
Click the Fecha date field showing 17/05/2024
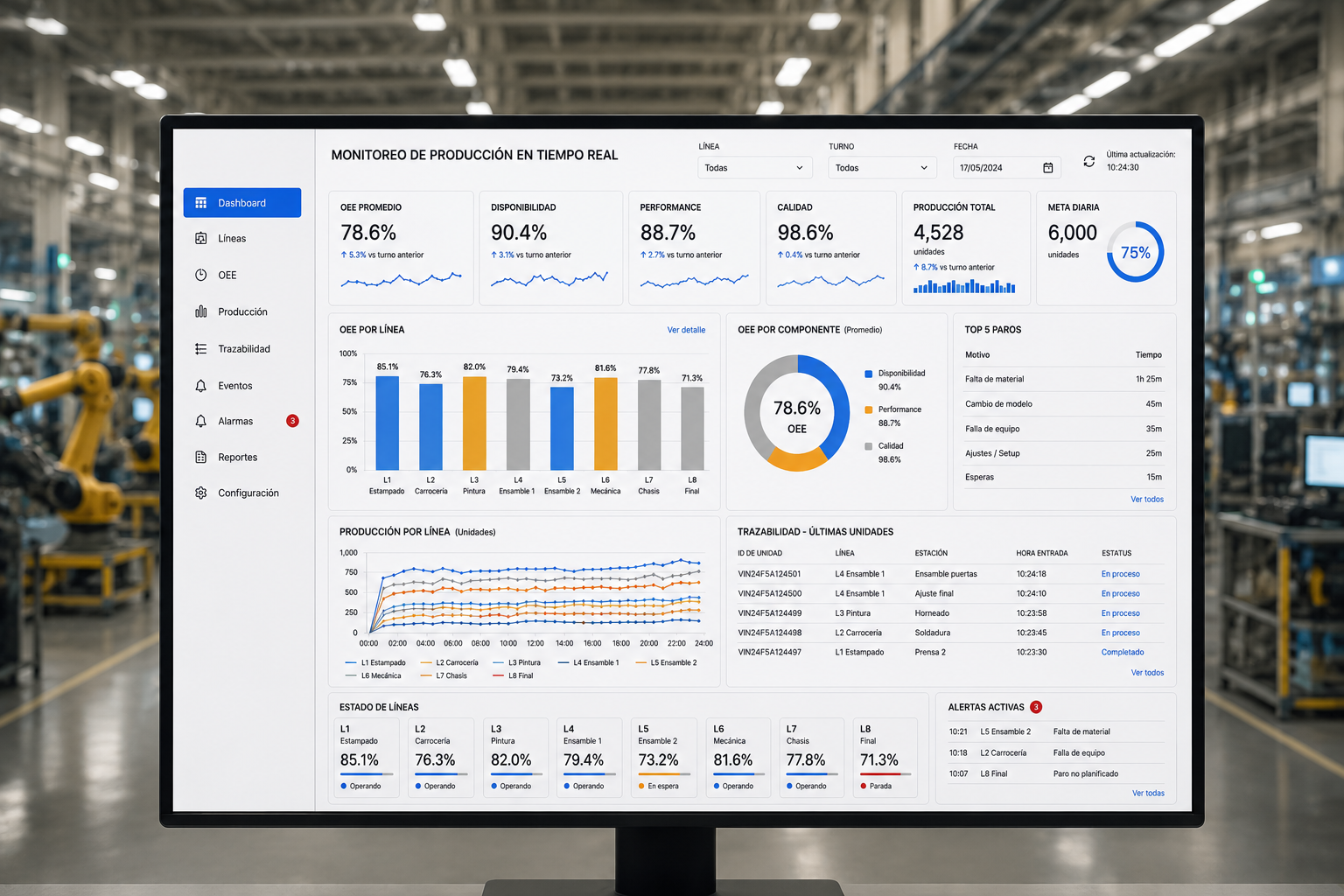[x=1007, y=168]
